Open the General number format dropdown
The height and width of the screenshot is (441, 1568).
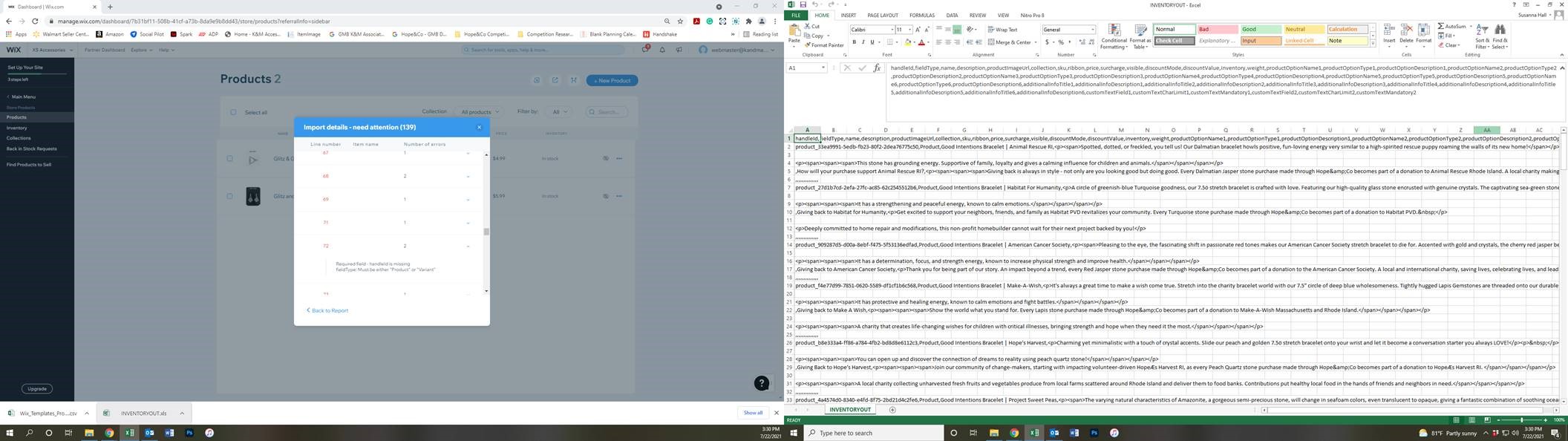[x=1092, y=30]
